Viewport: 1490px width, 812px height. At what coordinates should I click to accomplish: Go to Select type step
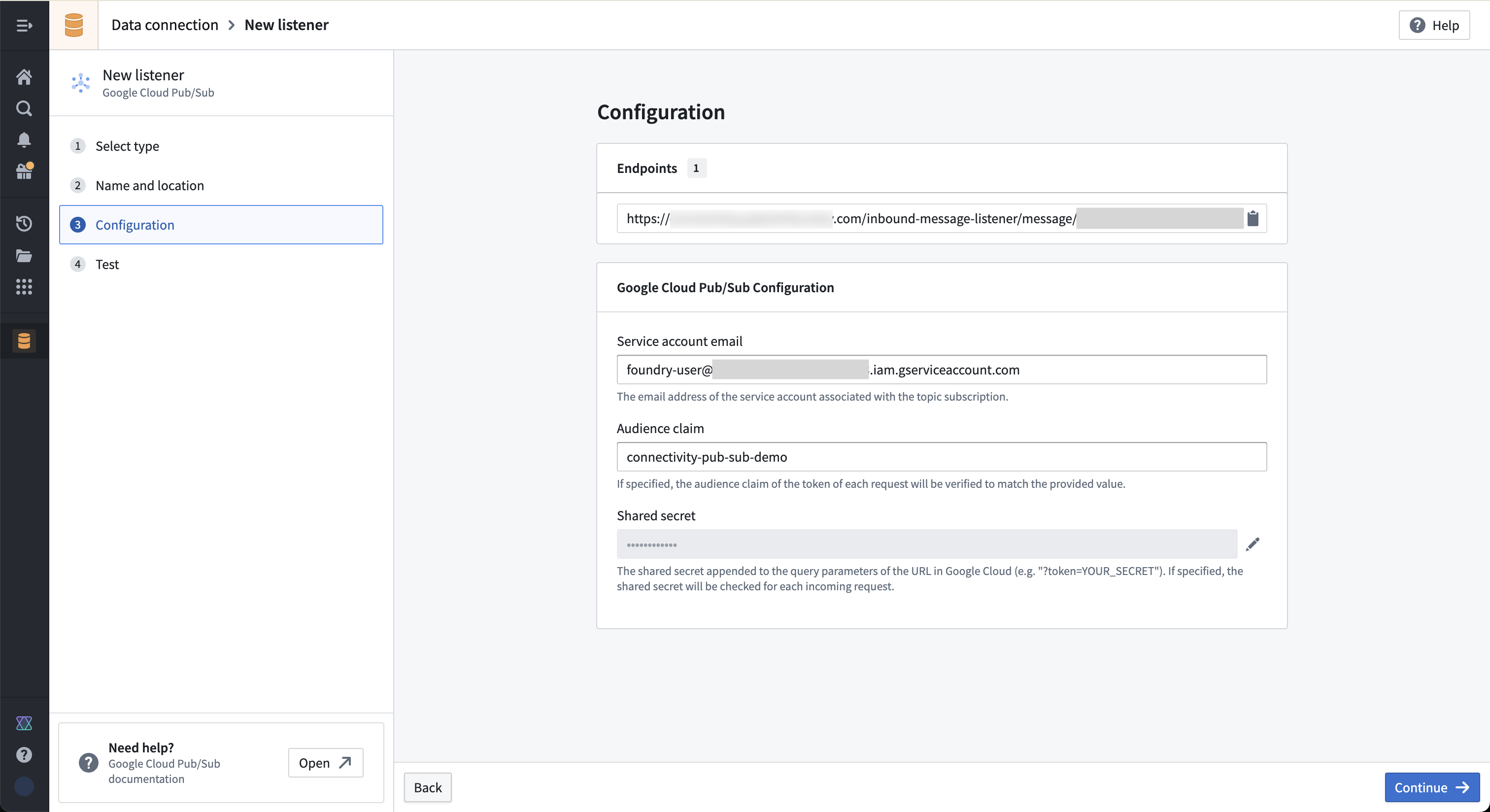coord(127,146)
